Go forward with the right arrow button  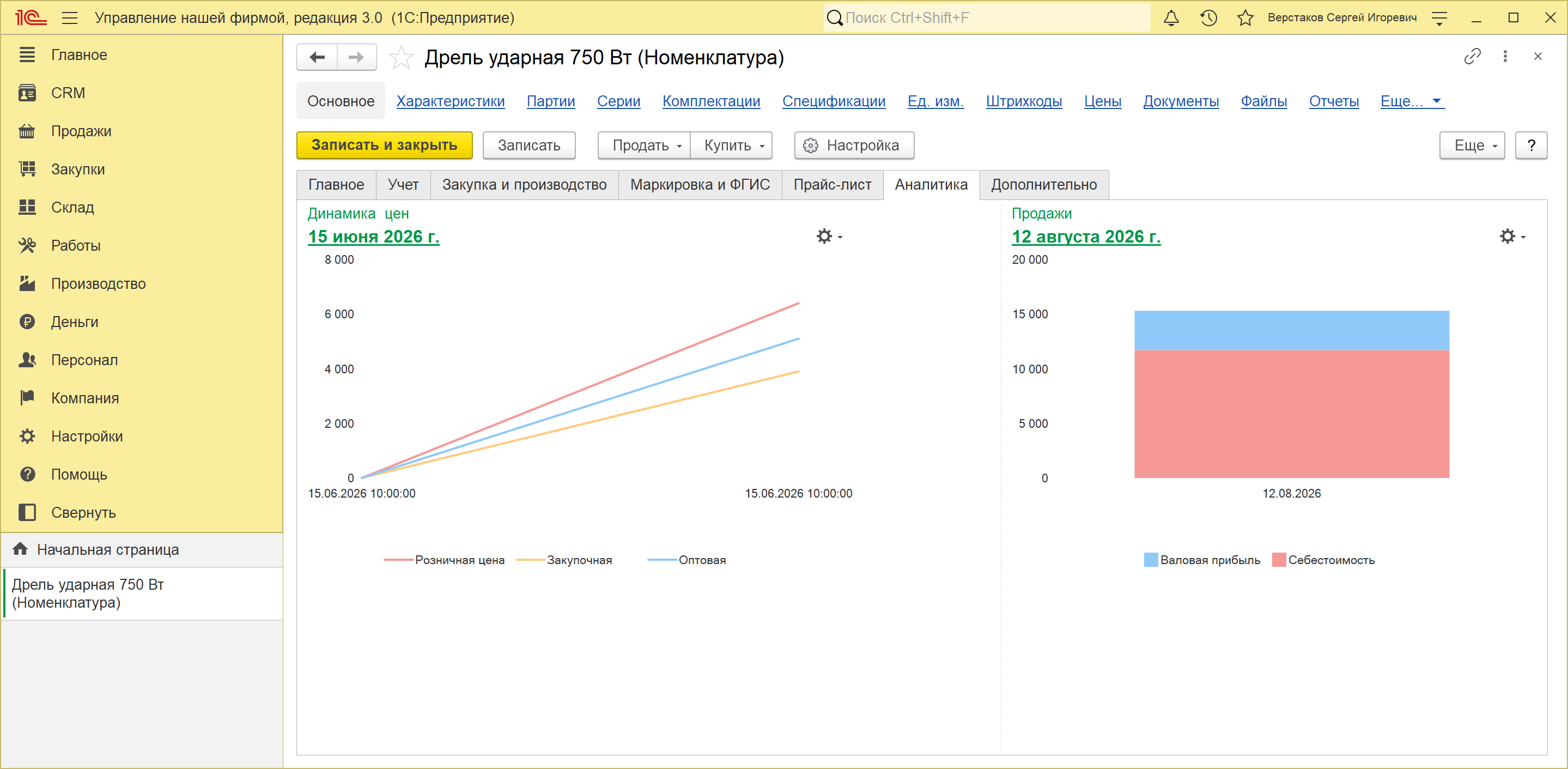356,57
